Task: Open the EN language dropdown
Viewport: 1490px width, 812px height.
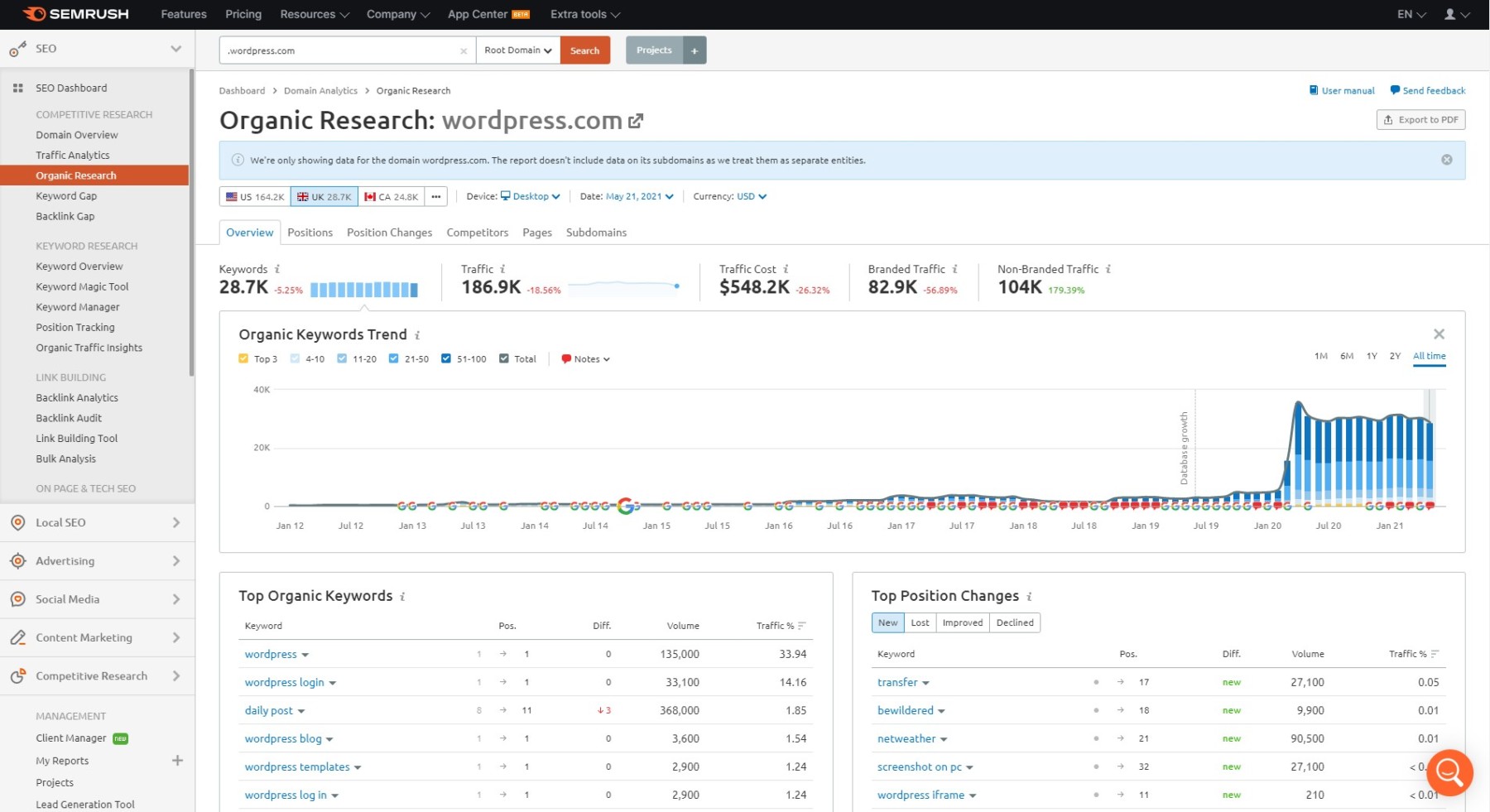Action: [1411, 14]
